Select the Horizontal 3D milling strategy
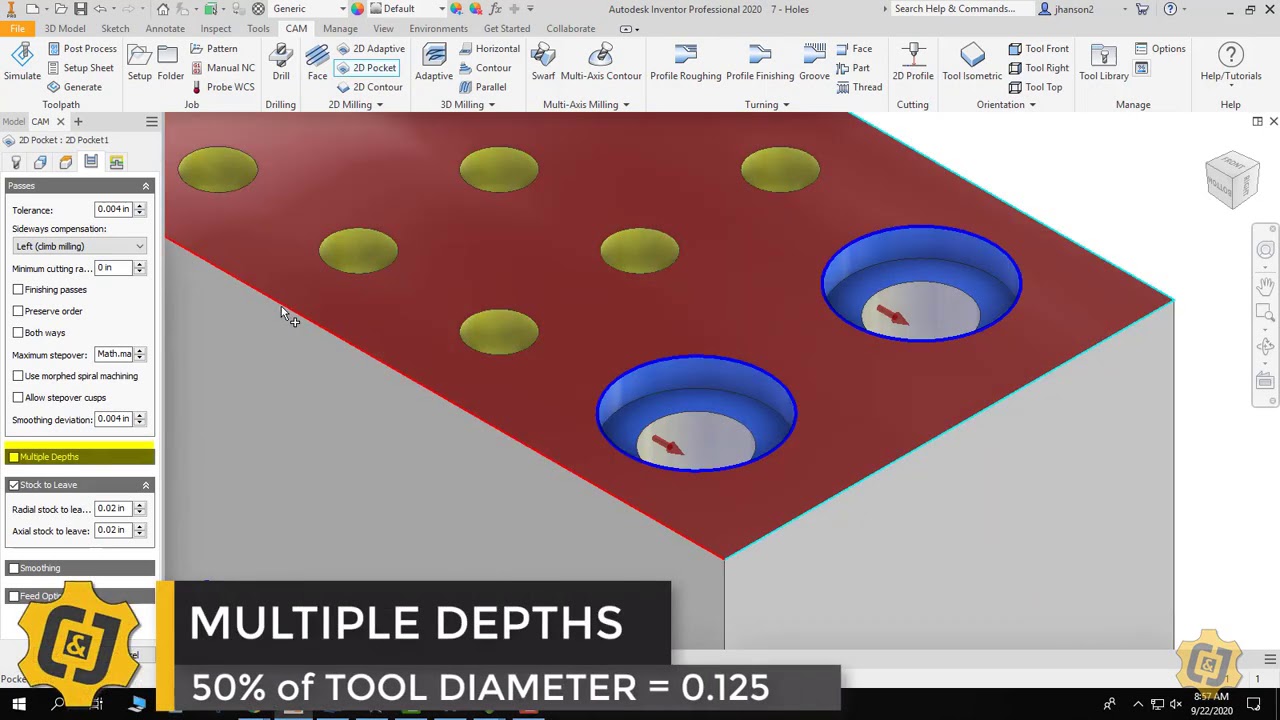1280x720 pixels. pos(489,49)
